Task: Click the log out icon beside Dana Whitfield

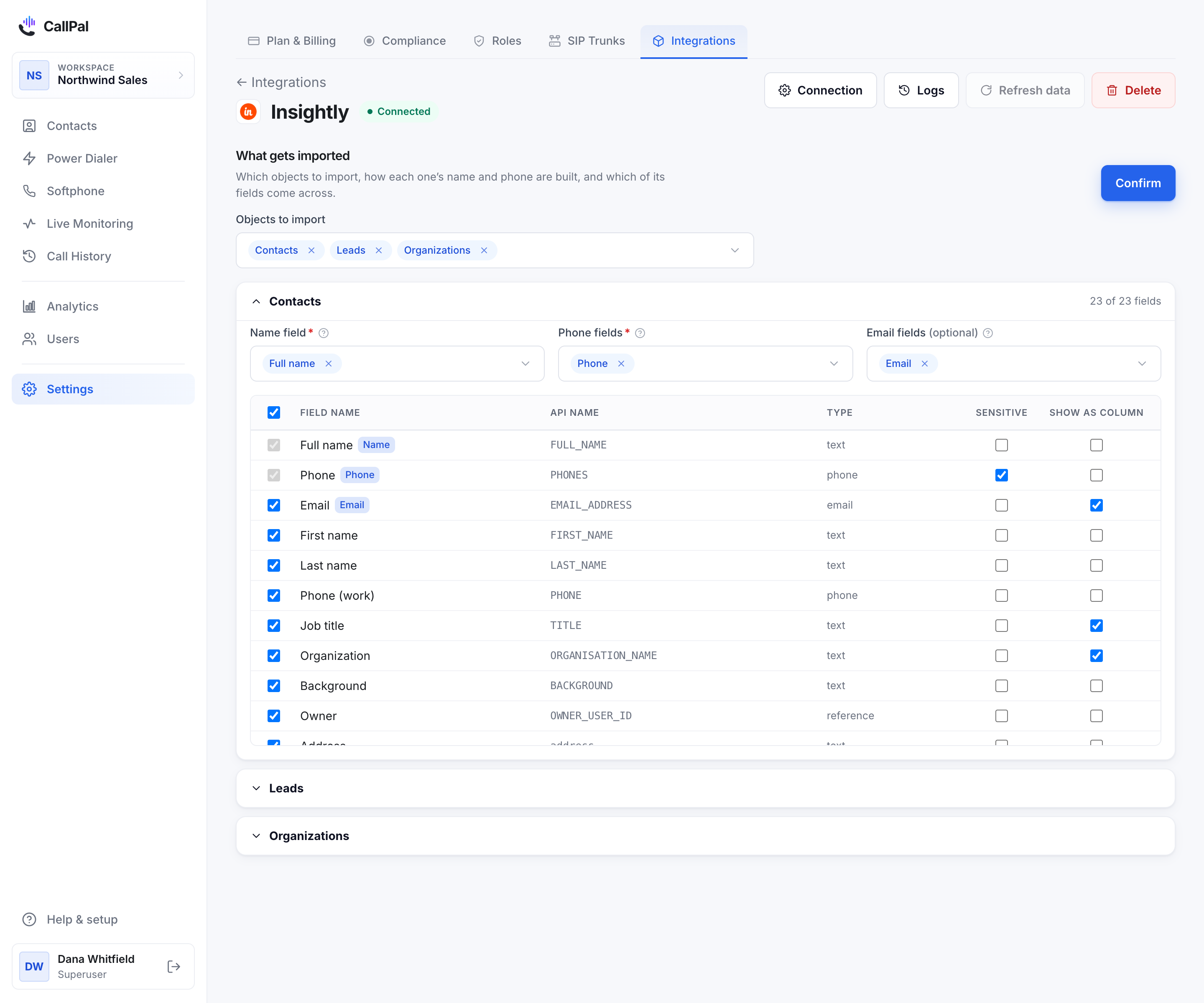Action: click(x=174, y=966)
